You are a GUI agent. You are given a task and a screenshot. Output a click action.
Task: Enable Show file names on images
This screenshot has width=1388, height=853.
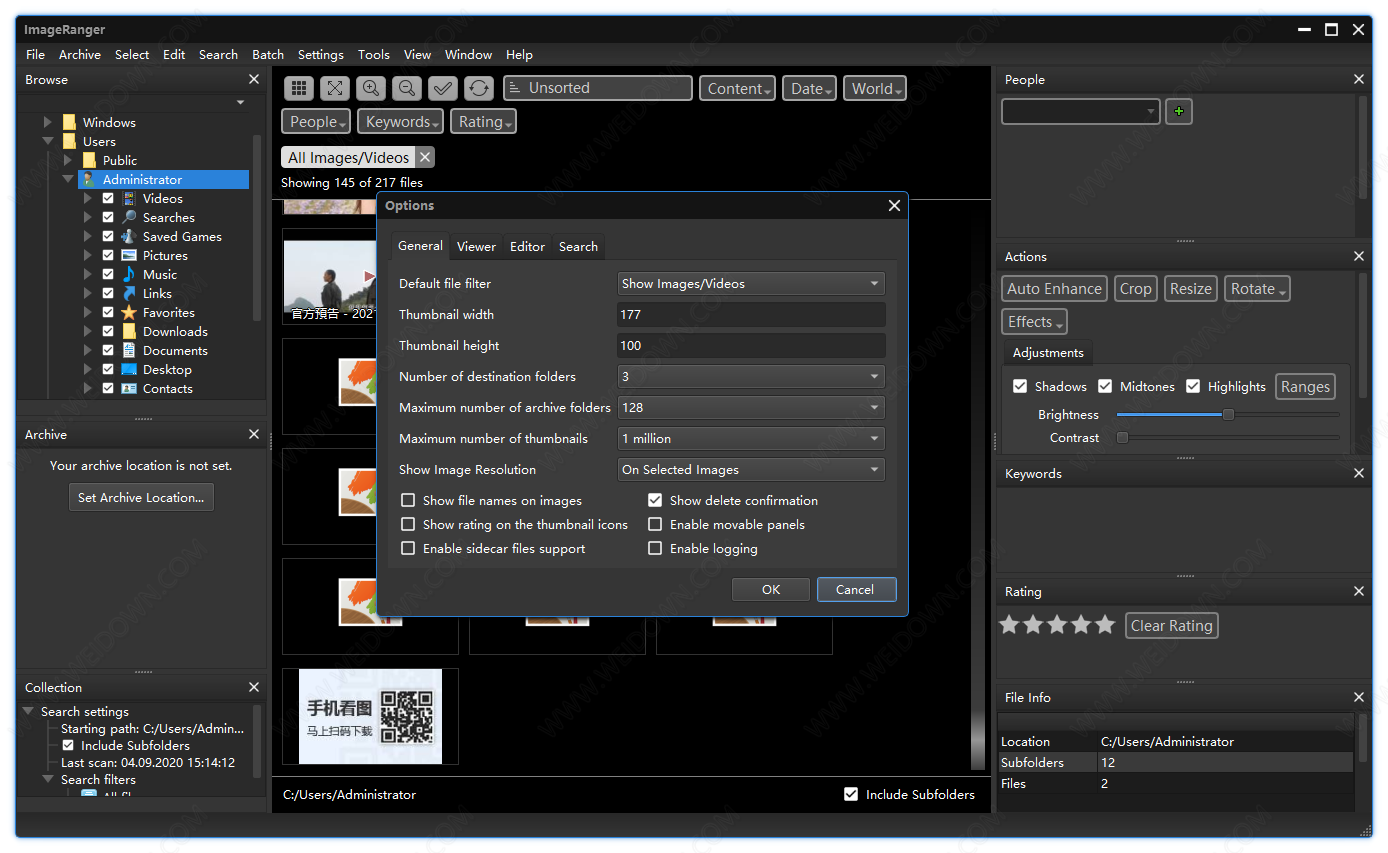[x=408, y=501]
